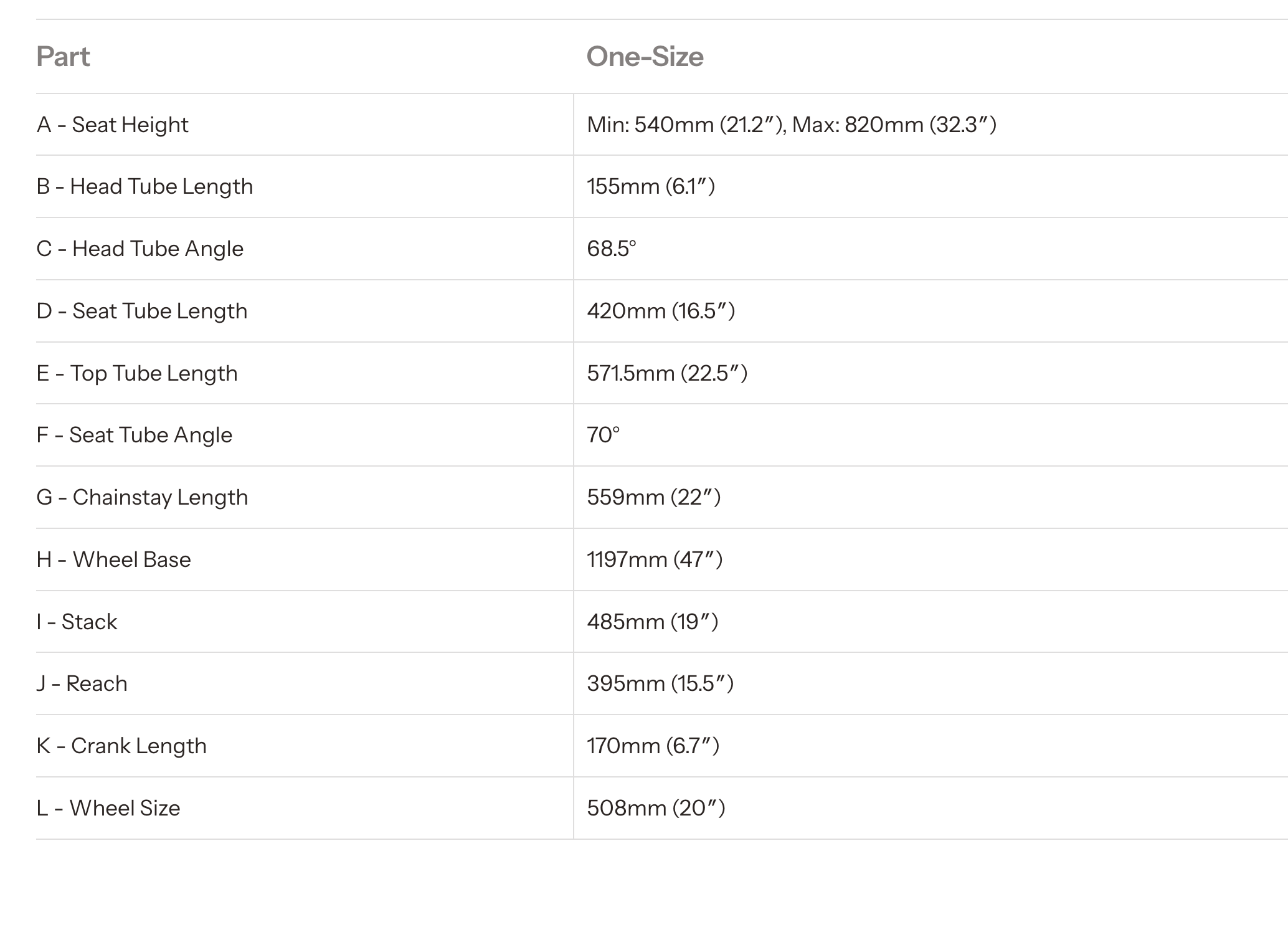The width and height of the screenshot is (1288, 932).
Task: Select the A - Seat Height row label
Action: pyautogui.click(x=112, y=125)
